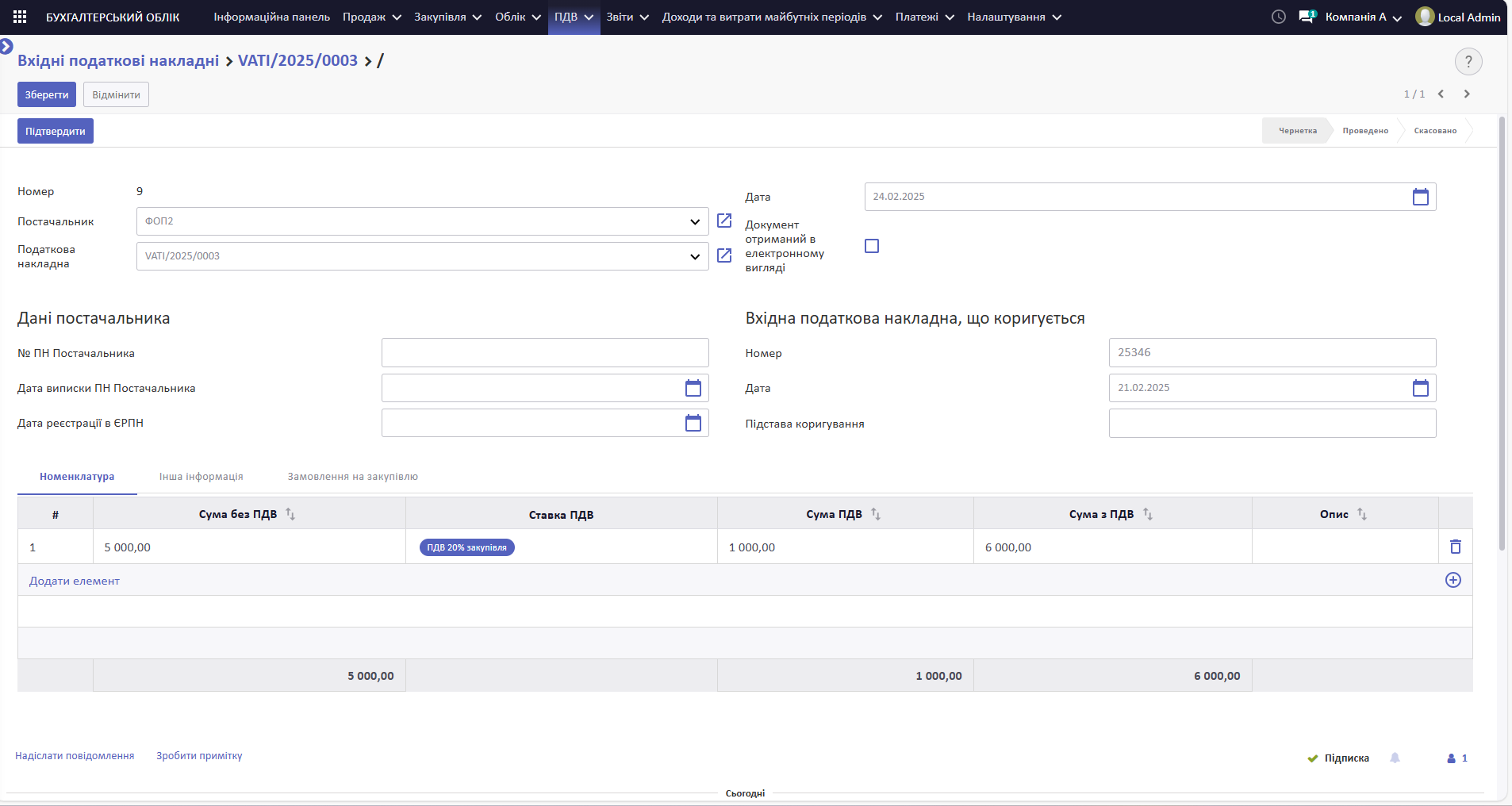Click the vertical page scrollbar

(1502, 333)
